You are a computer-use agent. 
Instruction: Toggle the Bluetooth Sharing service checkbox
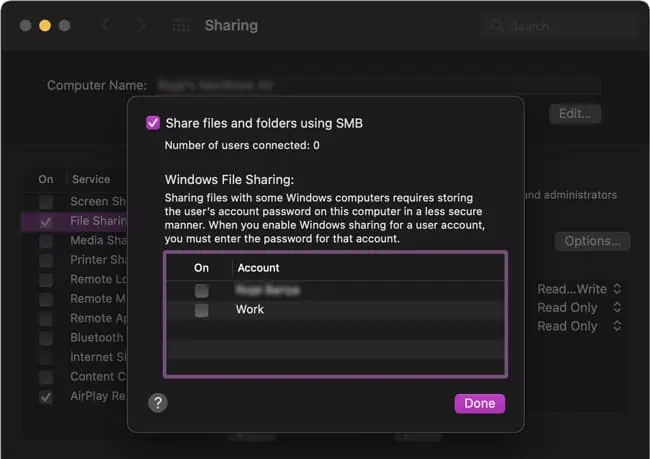[x=46, y=339]
